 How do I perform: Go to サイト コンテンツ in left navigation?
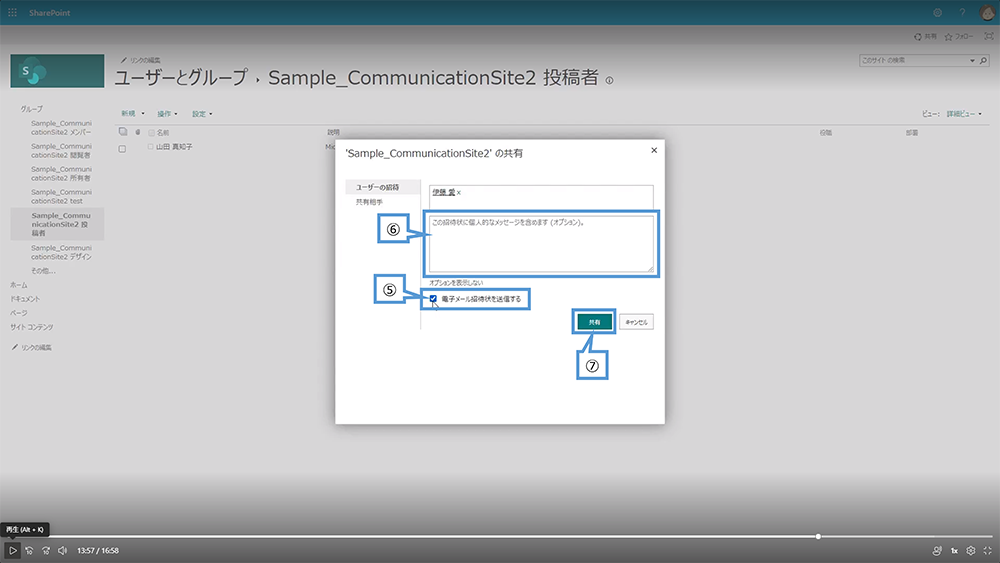[x=31, y=327]
